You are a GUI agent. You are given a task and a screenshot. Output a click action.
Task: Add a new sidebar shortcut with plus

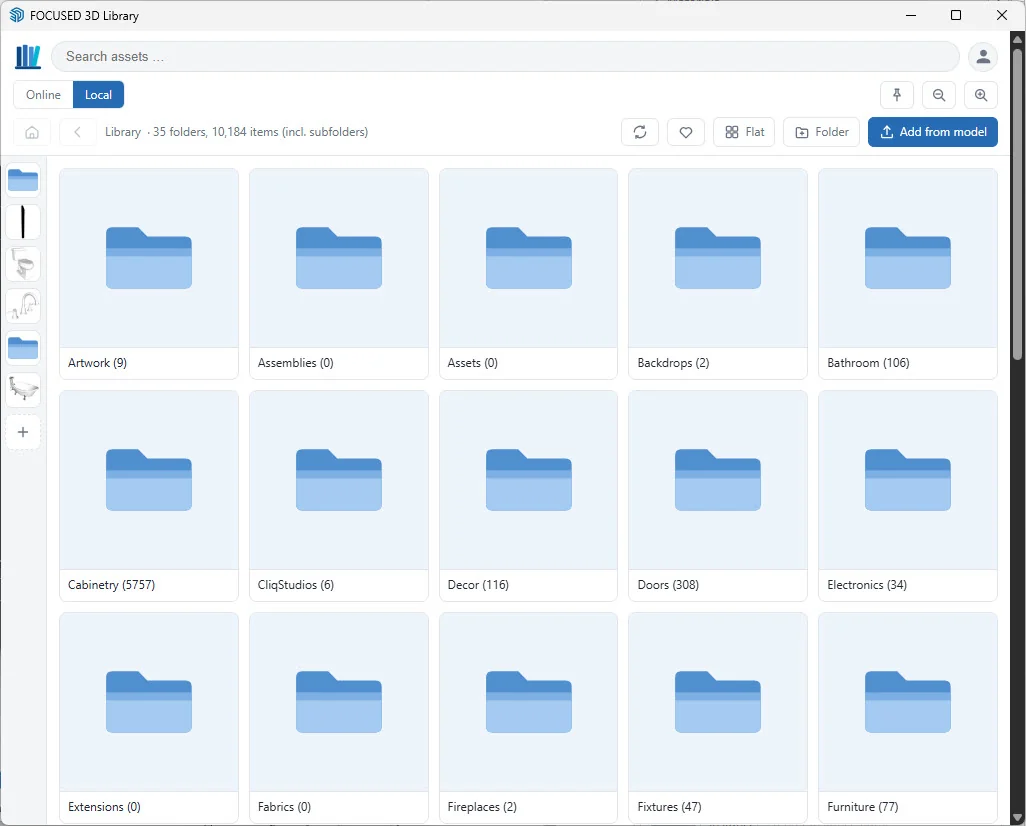[x=23, y=432]
